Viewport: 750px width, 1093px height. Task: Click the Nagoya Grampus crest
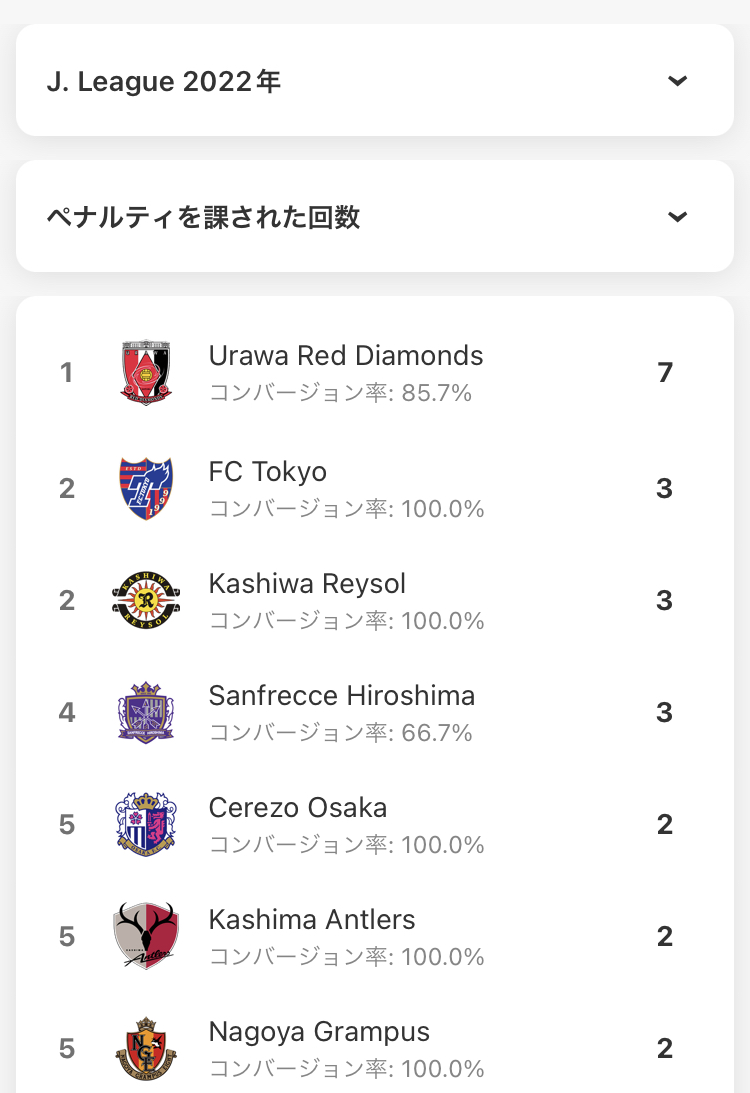coord(146,1048)
